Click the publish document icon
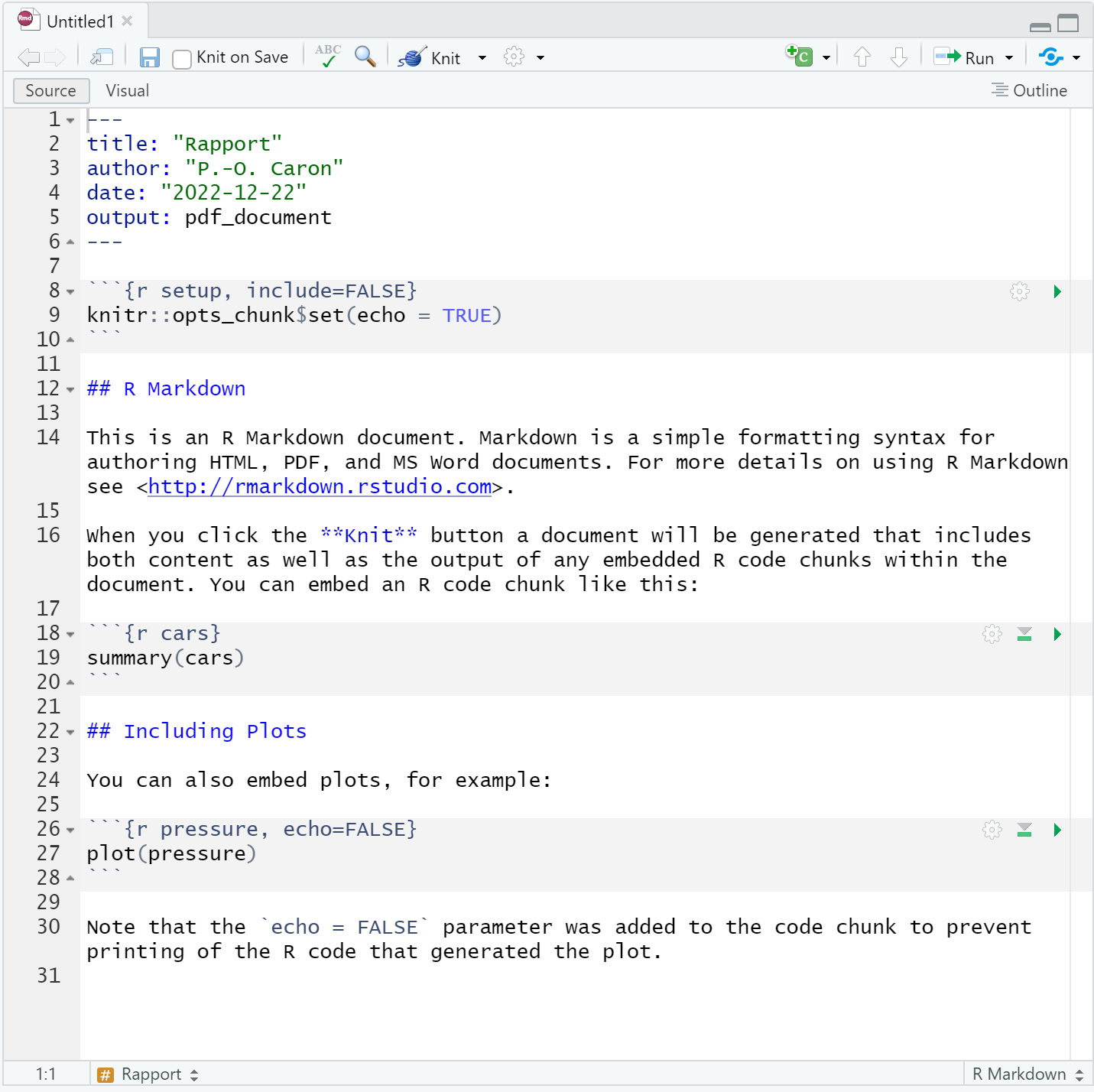The height and width of the screenshot is (1092, 1094). click(x=1051, y=57)
